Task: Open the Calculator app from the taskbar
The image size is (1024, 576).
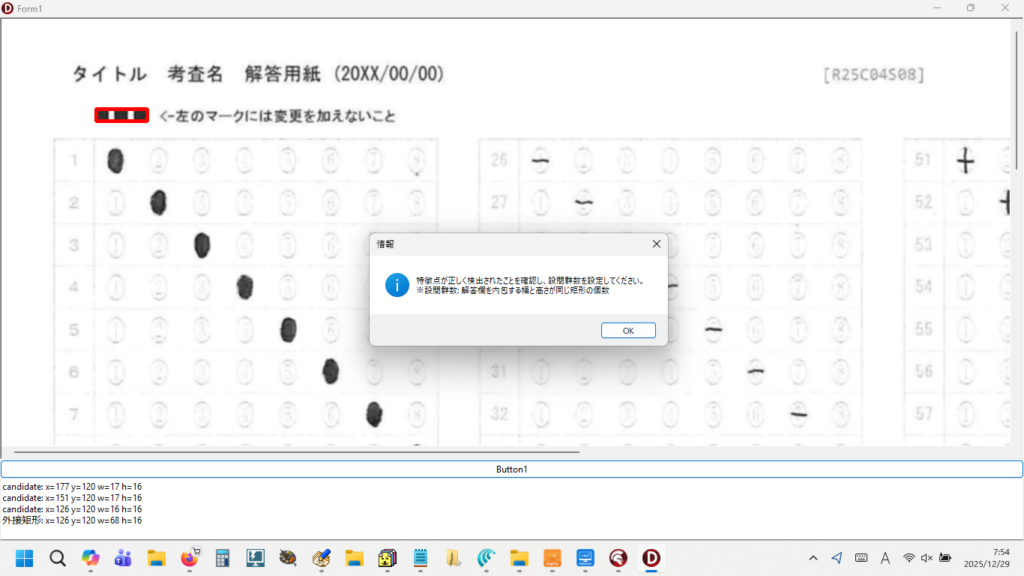Action: [x=222, y=557]
